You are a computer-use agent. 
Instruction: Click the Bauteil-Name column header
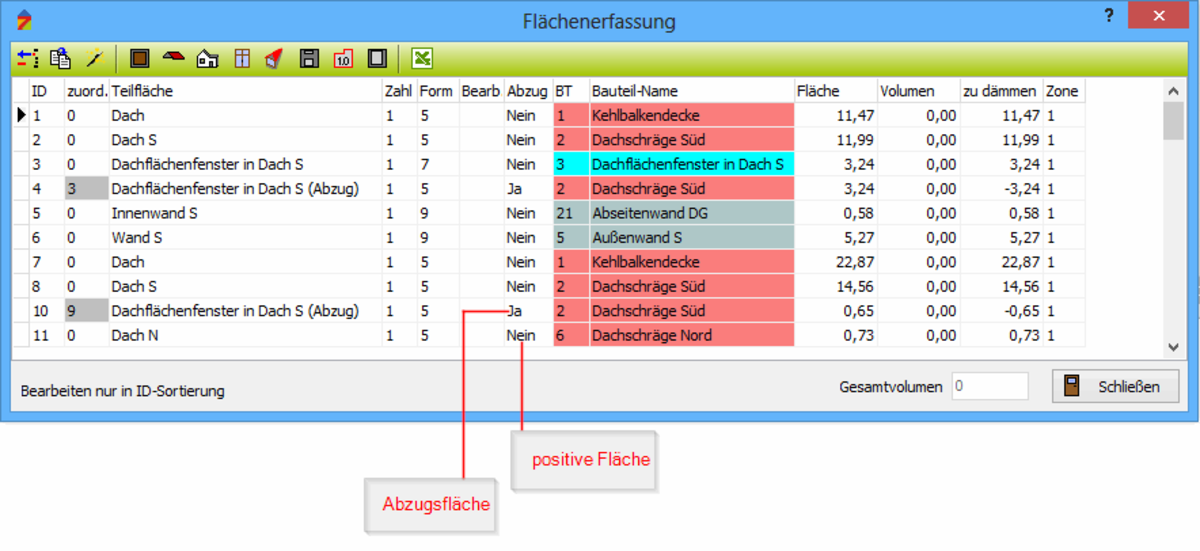coord(692,91)
